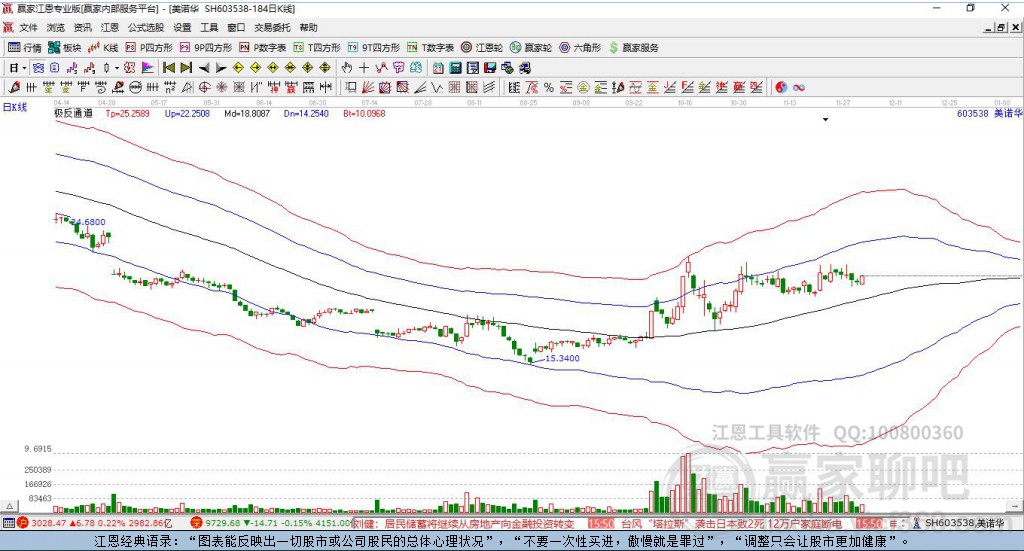Open the 行情 quotes view
The width and height of the screenshot is (1024, 551).
(24, 48)
